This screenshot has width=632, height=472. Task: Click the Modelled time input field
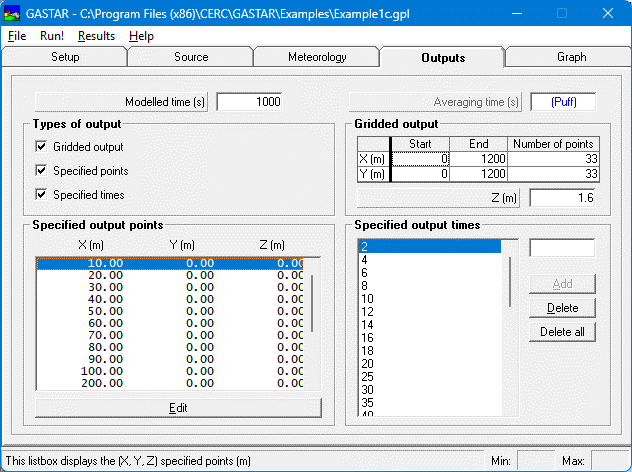(x=249, y=102)
